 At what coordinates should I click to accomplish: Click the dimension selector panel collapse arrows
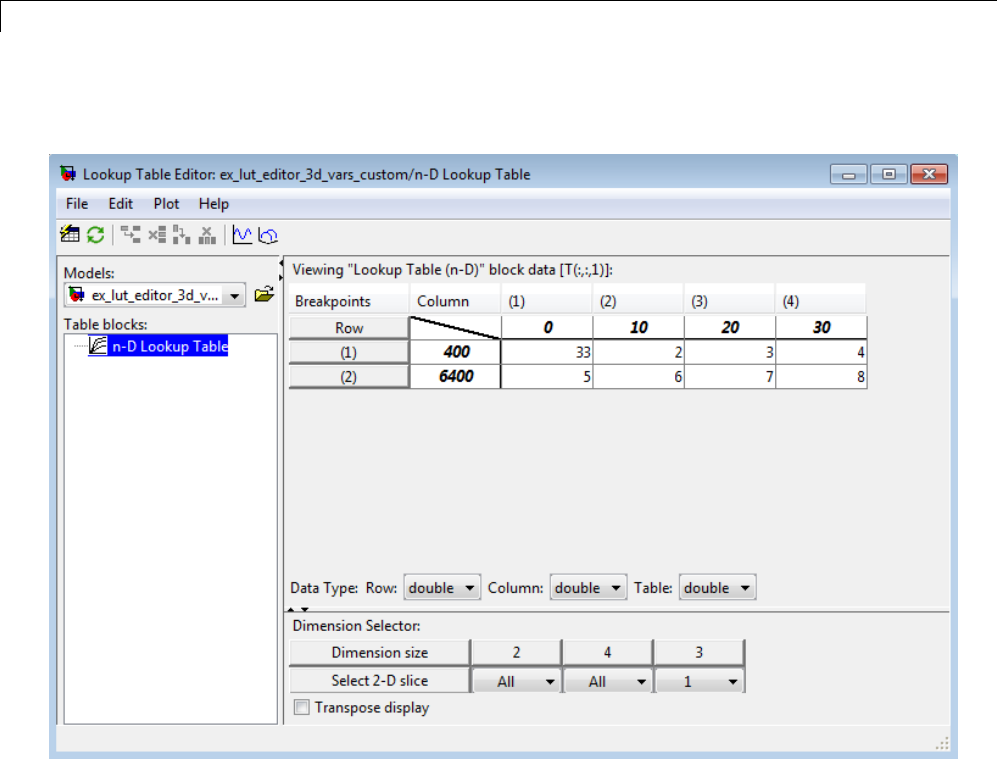coord(298,610)
